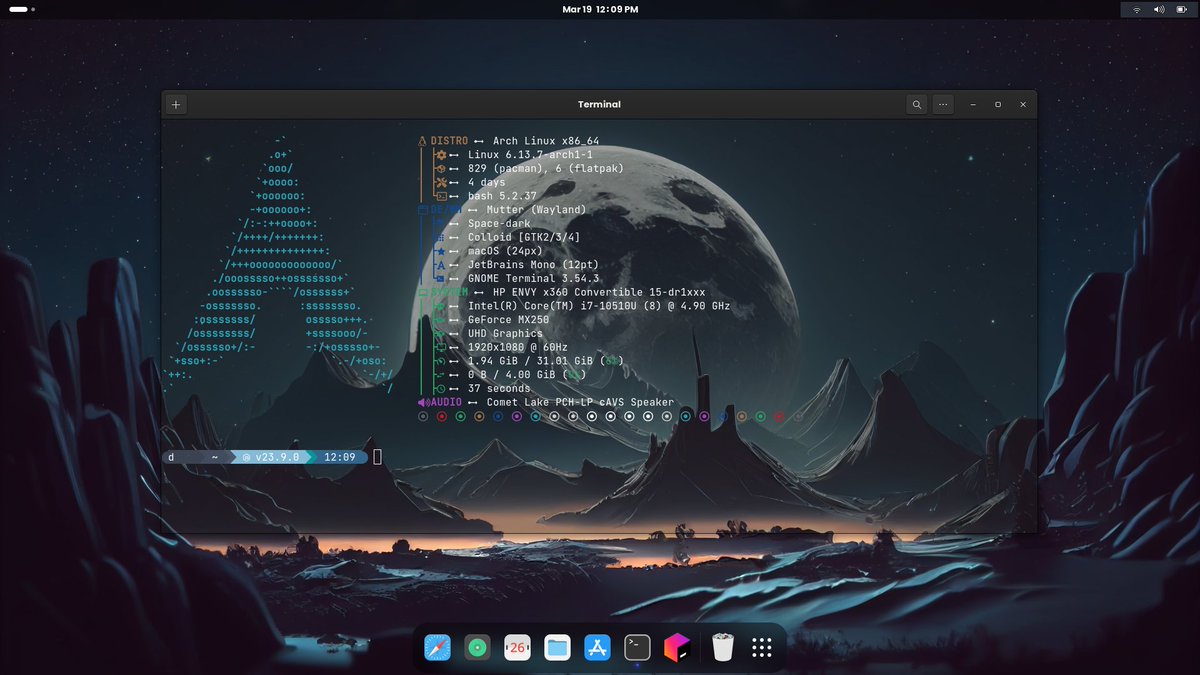Open the Calendar app showing 26
The width and height of the screenshot is (1200, 675).
517,648
